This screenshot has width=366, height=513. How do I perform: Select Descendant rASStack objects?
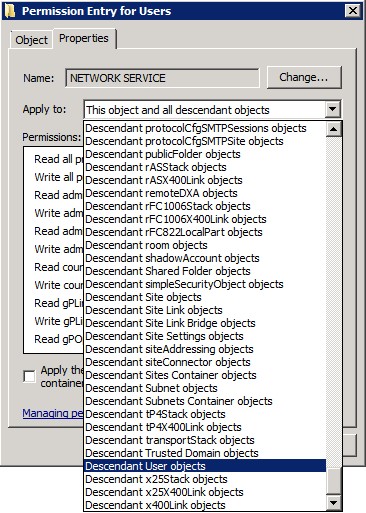205,167
